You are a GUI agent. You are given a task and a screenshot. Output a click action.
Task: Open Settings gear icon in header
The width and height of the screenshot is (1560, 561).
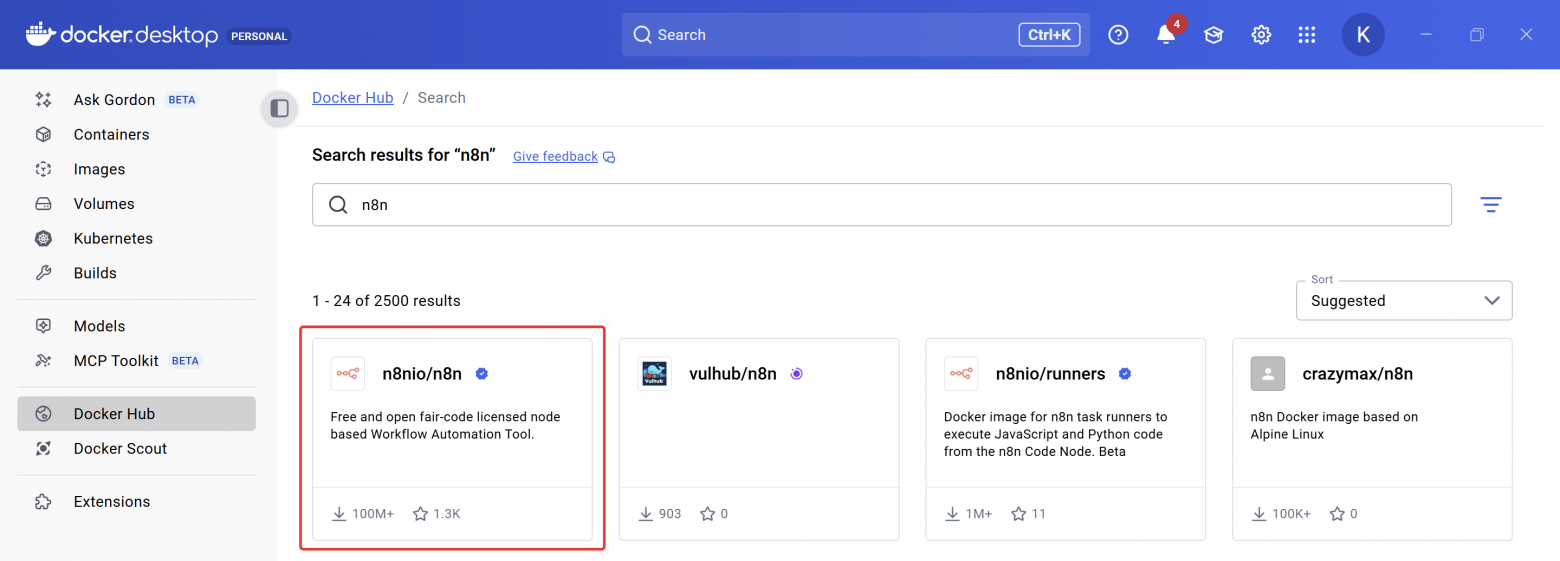pos(1261,35)
